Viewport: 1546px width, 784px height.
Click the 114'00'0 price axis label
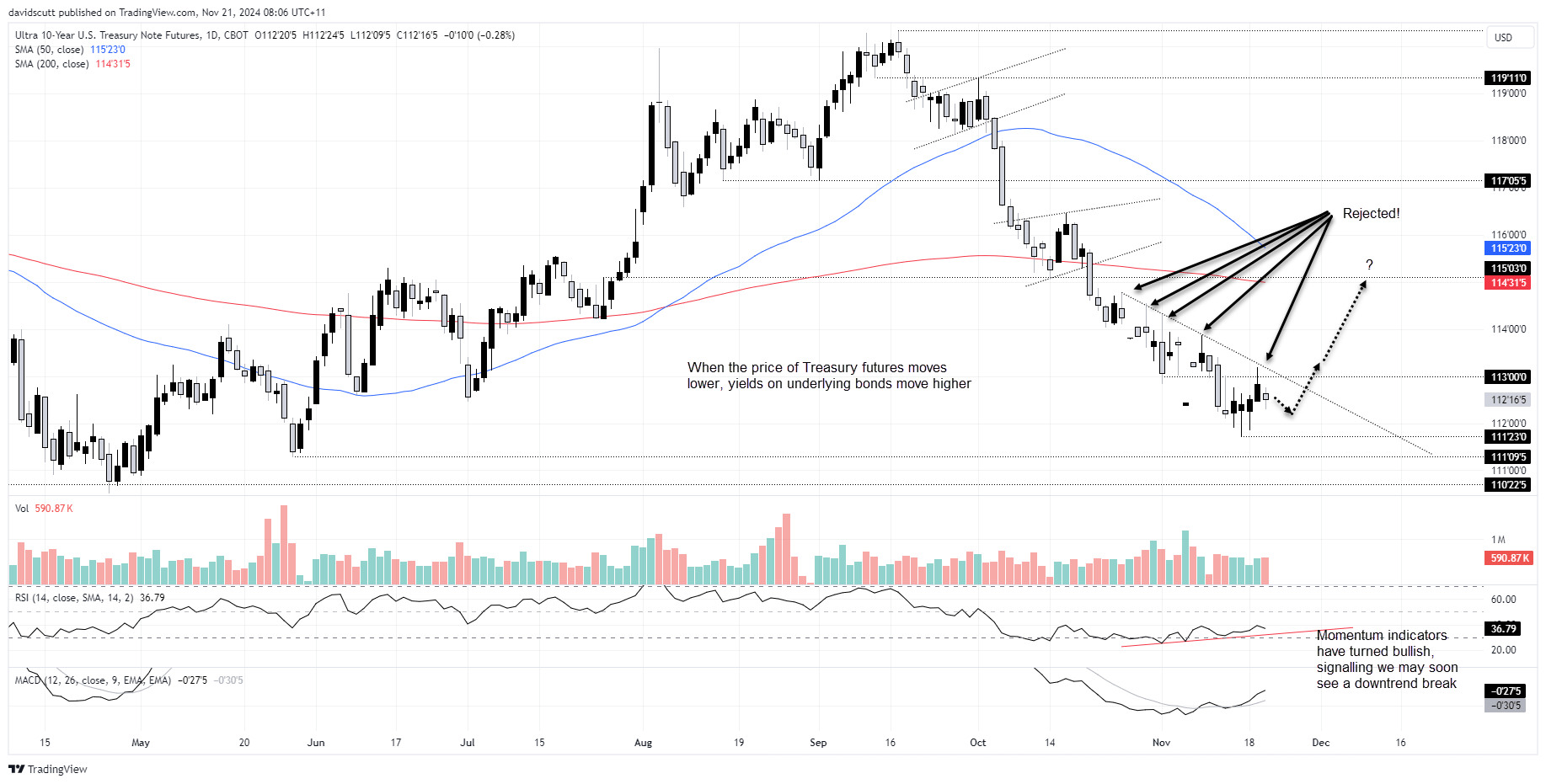[x=1508, y=329]
